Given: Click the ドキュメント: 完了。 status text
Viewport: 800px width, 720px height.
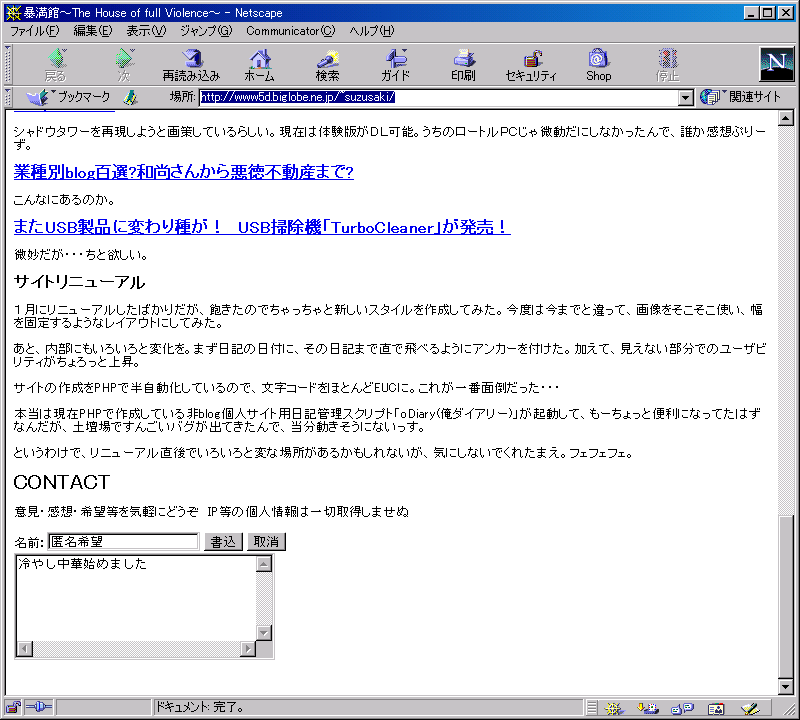Looking at the screenshot, I should 200,707.
